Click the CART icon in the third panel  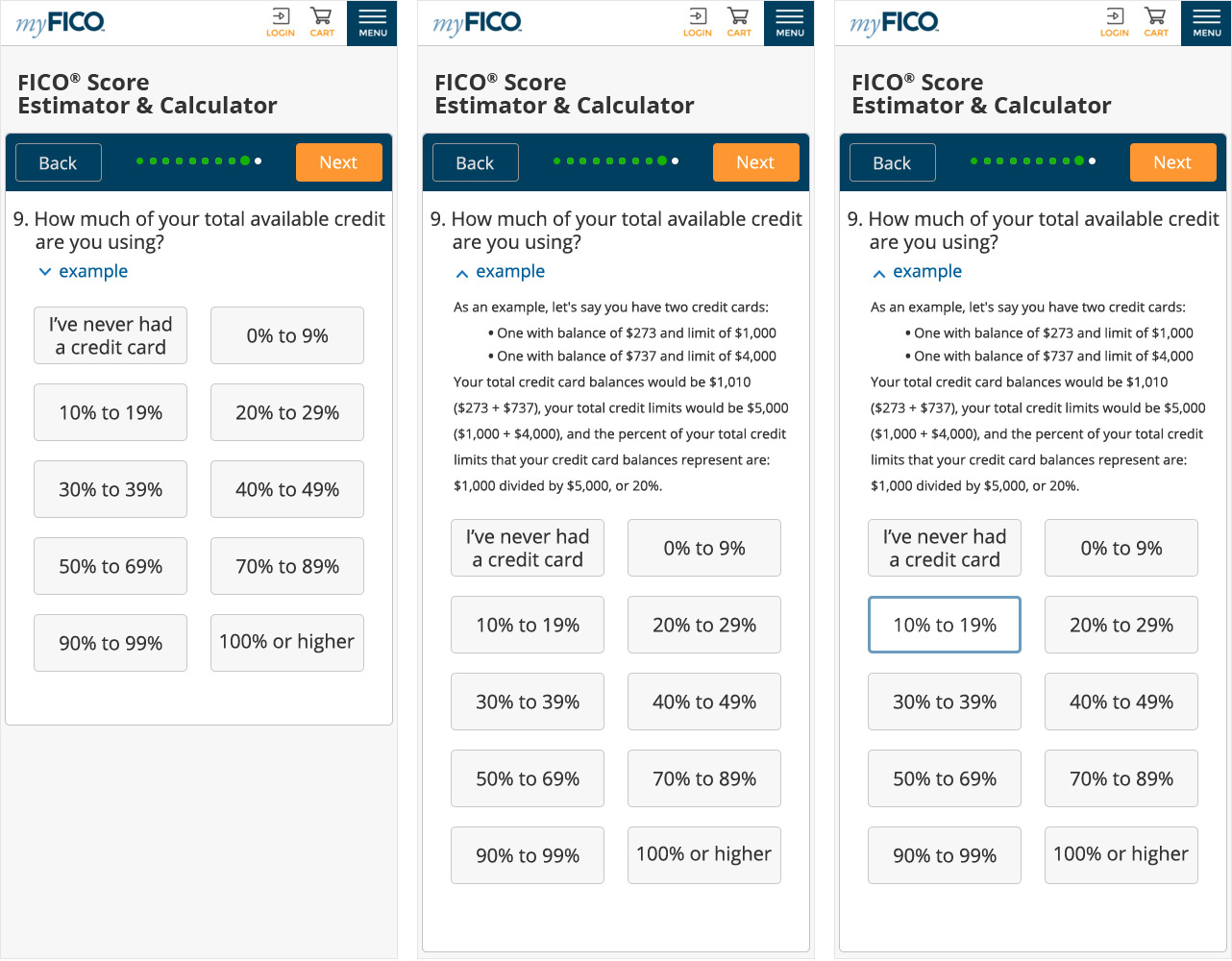coord(1155,21)
